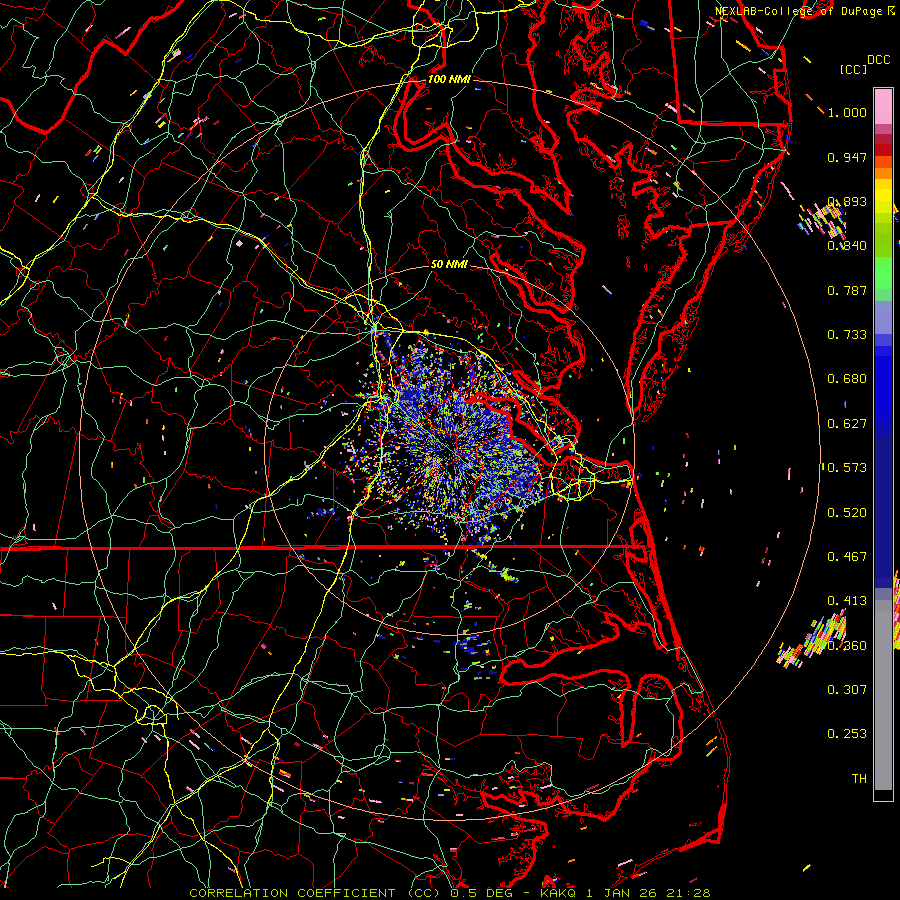Click the 0.520 scale value
This screenshot has width=900, height=900.
pos(847,513)
